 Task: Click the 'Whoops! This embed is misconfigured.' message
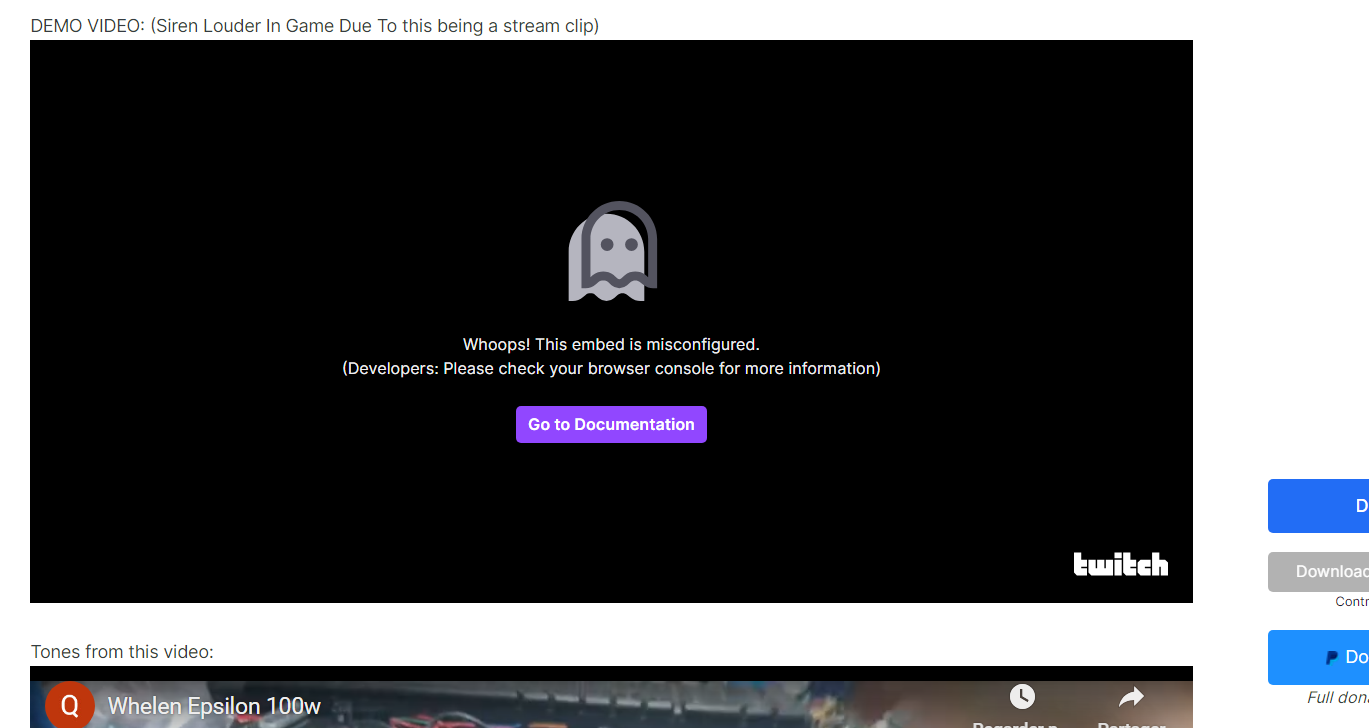tap(611, 344)
